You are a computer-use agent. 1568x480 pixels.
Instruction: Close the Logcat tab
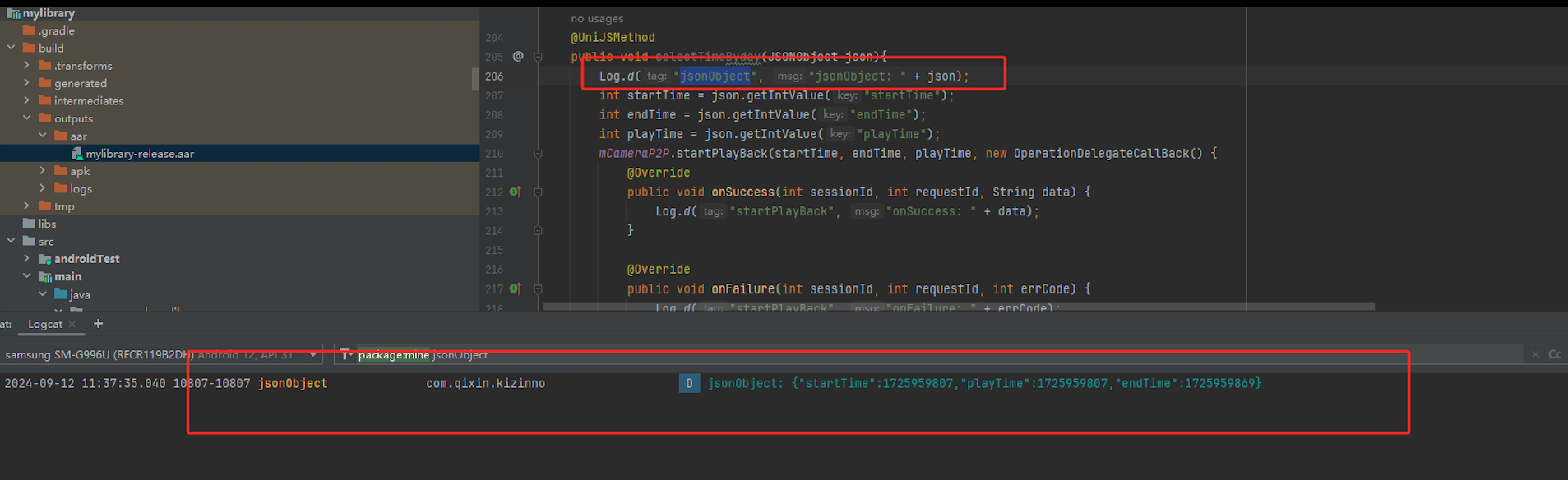pyautogui.click(x=72, y=325)
